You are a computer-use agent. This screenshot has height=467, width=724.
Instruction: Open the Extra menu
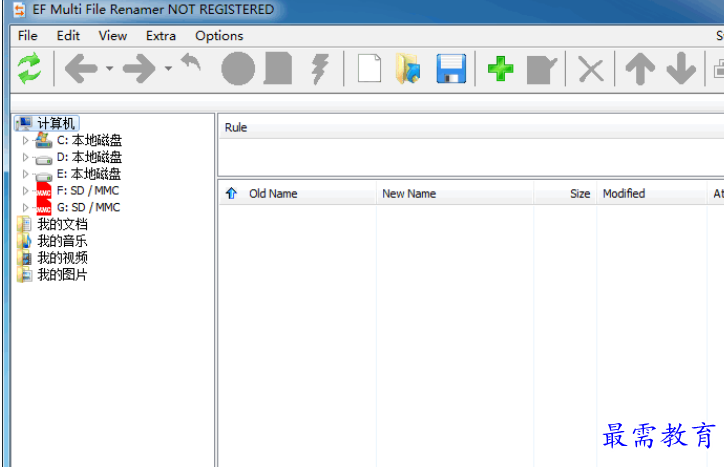tap(161, 36)
